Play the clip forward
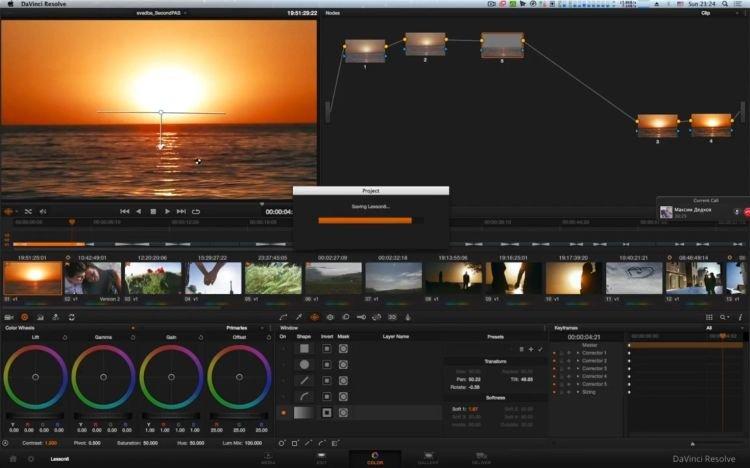This screenshot has width=750, height=468. tap(167, 211)
